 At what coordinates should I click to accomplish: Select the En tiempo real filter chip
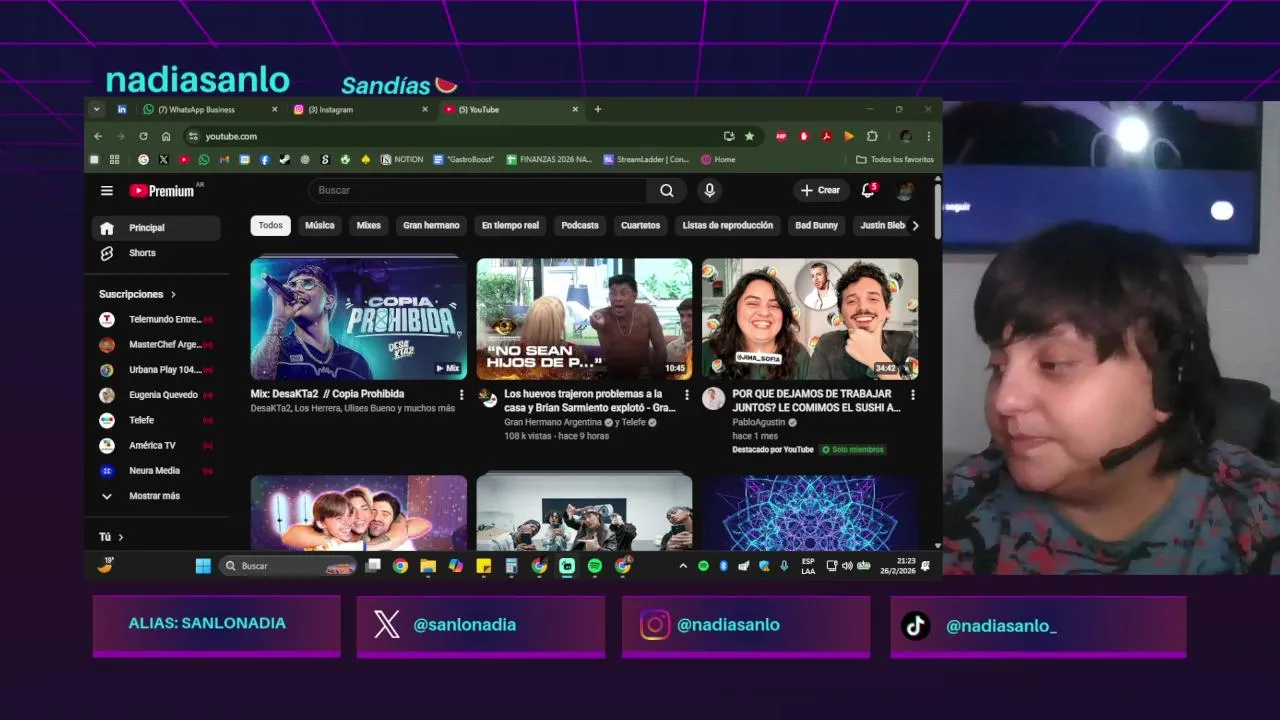510,226
